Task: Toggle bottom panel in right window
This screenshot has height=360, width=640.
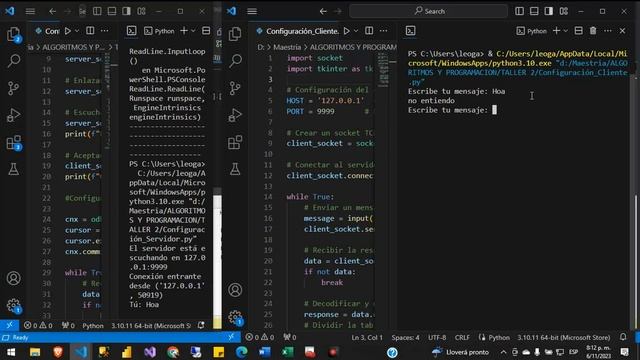Action: [x=534, y=11]
